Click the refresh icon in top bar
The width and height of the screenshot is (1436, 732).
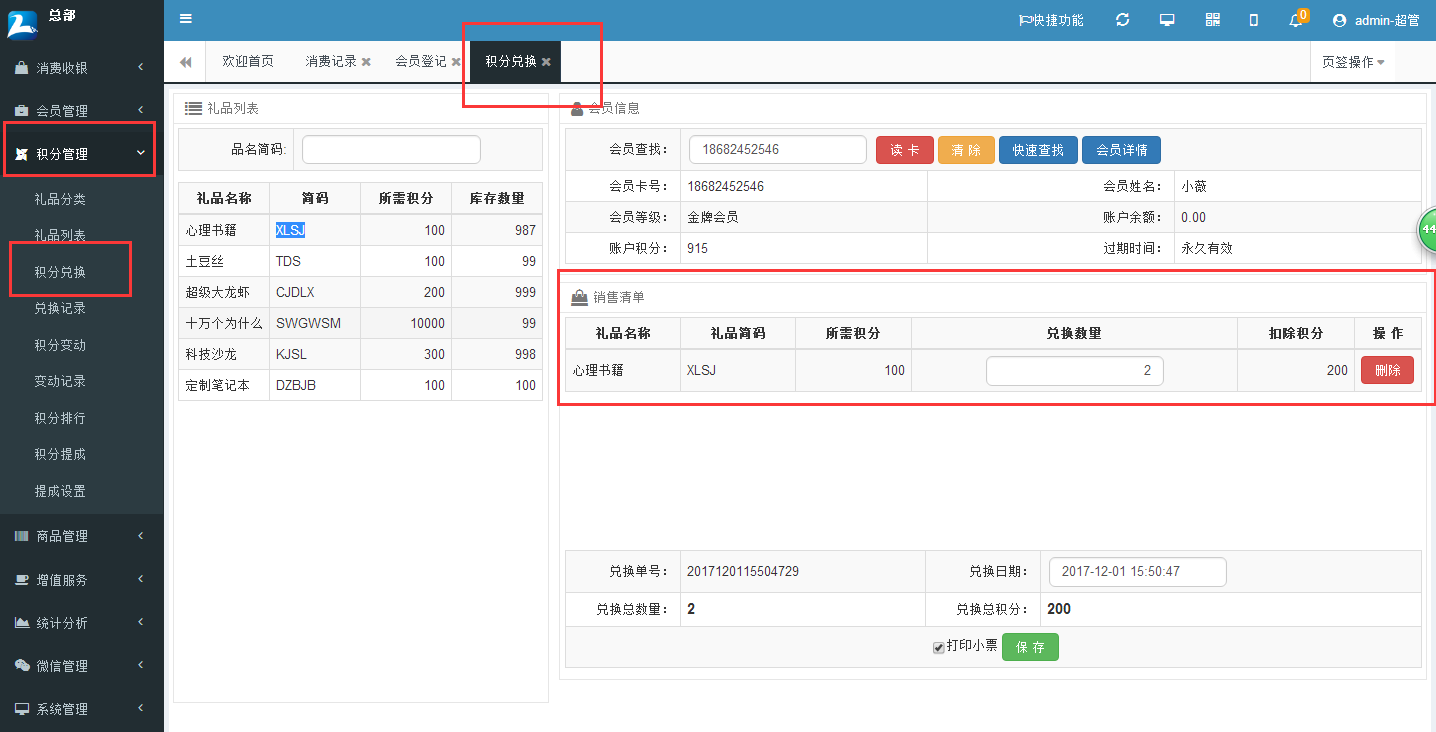click(x=1123, y=20)
